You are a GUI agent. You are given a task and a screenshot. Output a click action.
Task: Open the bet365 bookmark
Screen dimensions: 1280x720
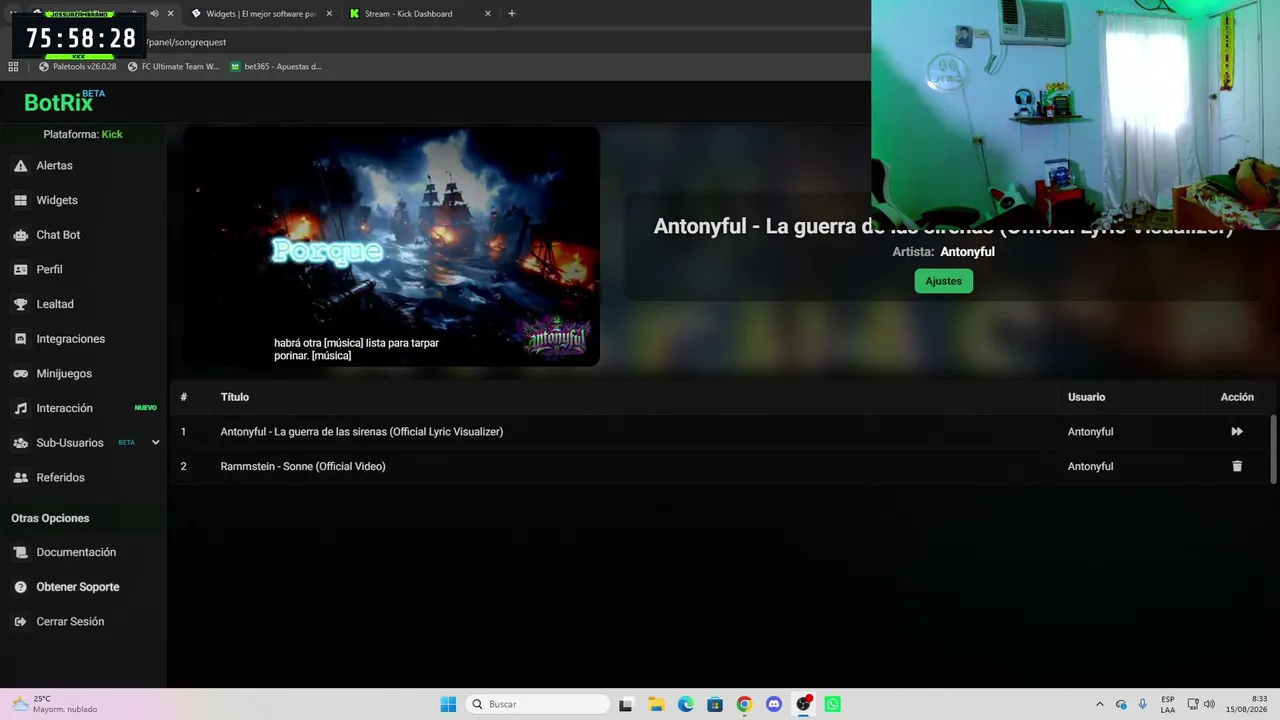coord(276,67)
